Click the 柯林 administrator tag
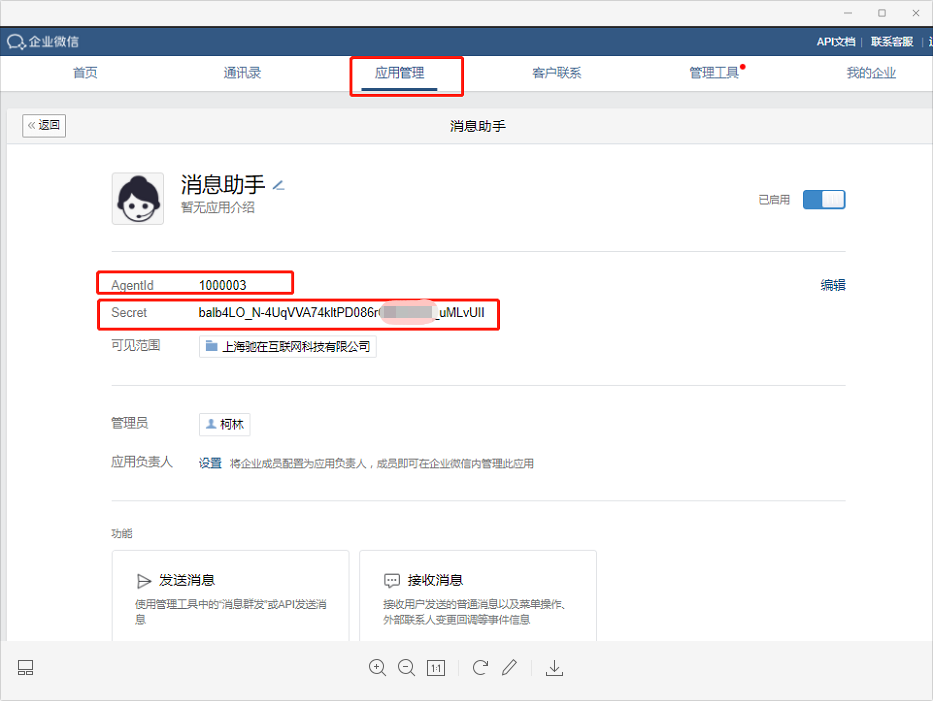This screenshot has width=933, height=701. (x=224, y=424)
